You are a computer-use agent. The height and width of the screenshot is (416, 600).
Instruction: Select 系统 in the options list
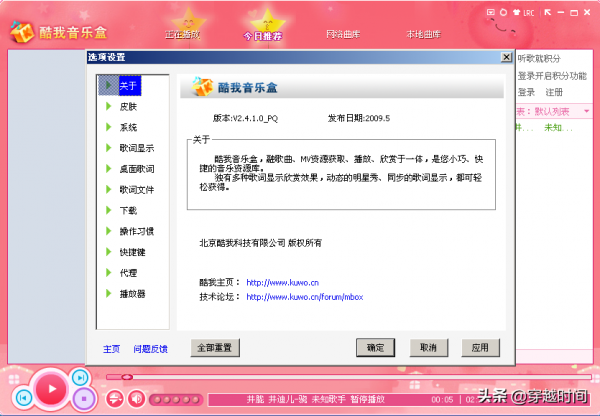pyautogui.click(x=128, y=127)
